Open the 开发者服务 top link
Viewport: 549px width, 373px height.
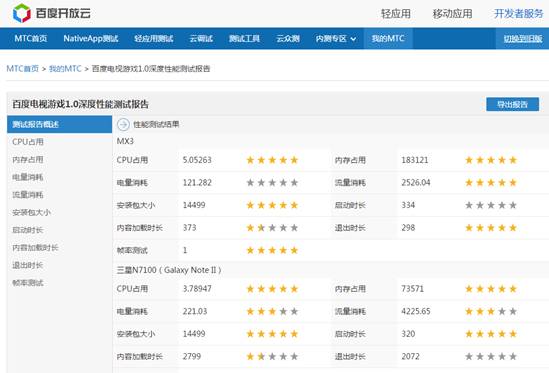[518, 14]
